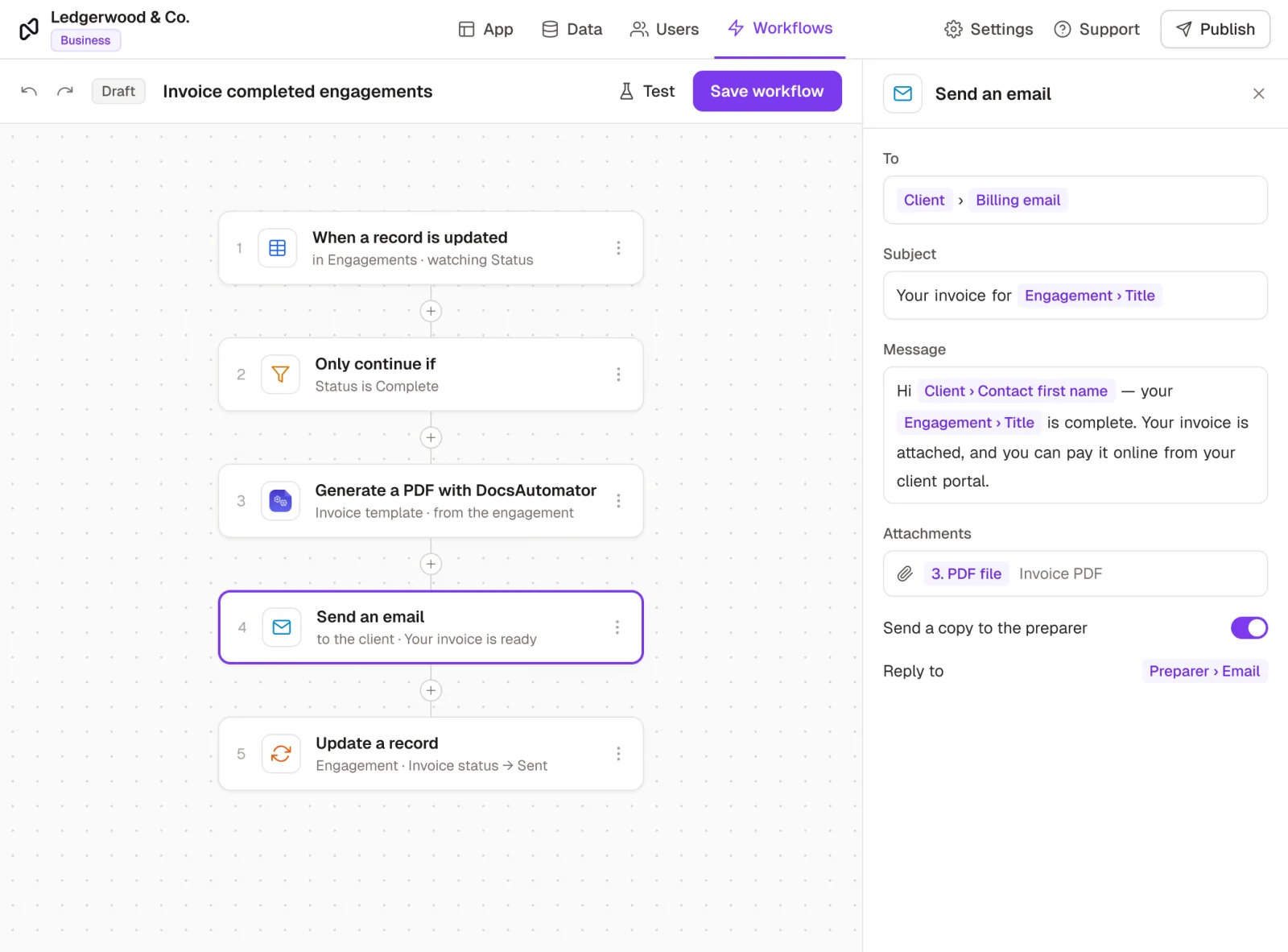1288x952 pixels.
Task: Undo the last workflow change
Action: [29, 91]
